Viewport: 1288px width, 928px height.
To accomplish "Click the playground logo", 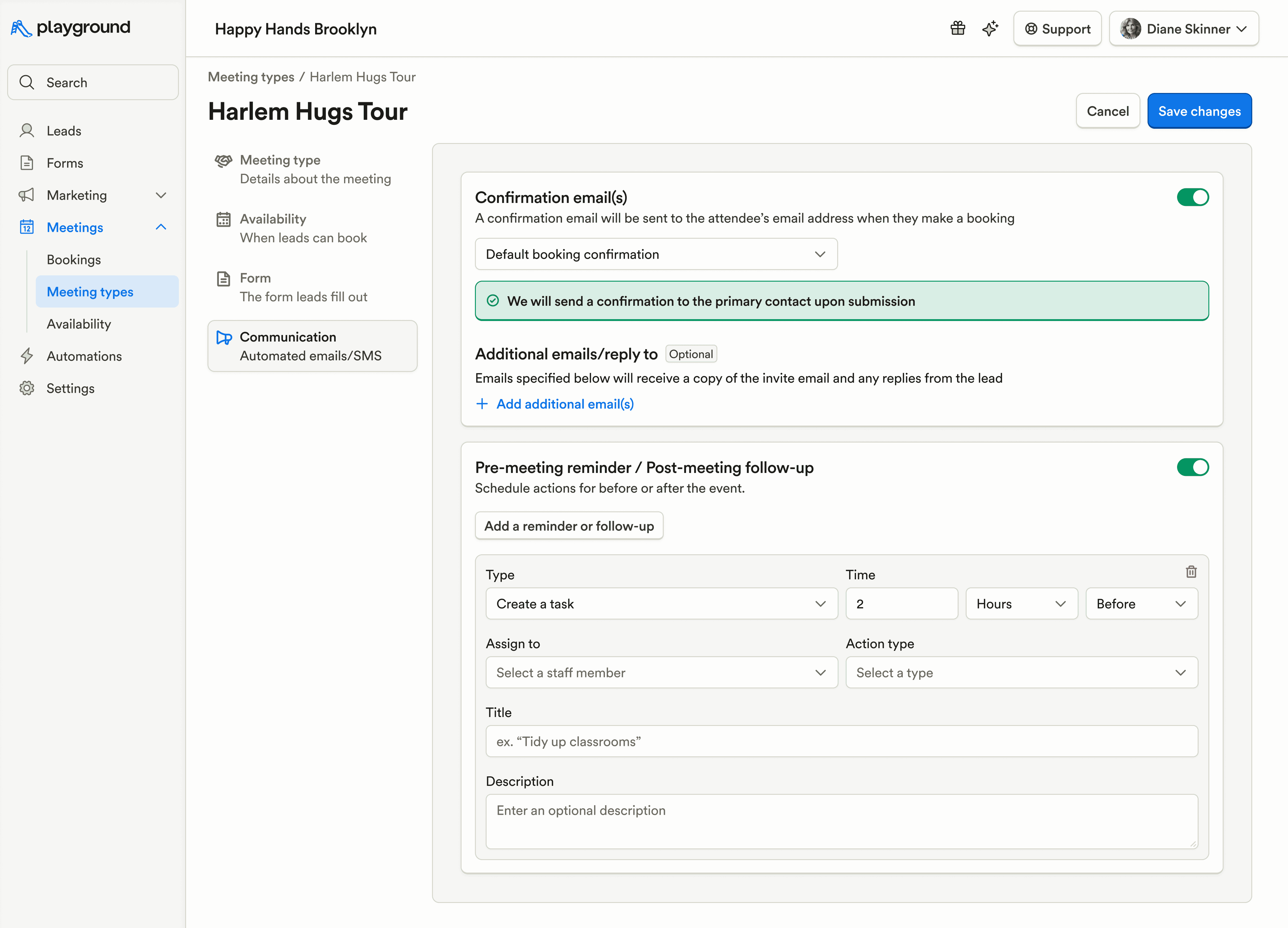I will point(70,28).
